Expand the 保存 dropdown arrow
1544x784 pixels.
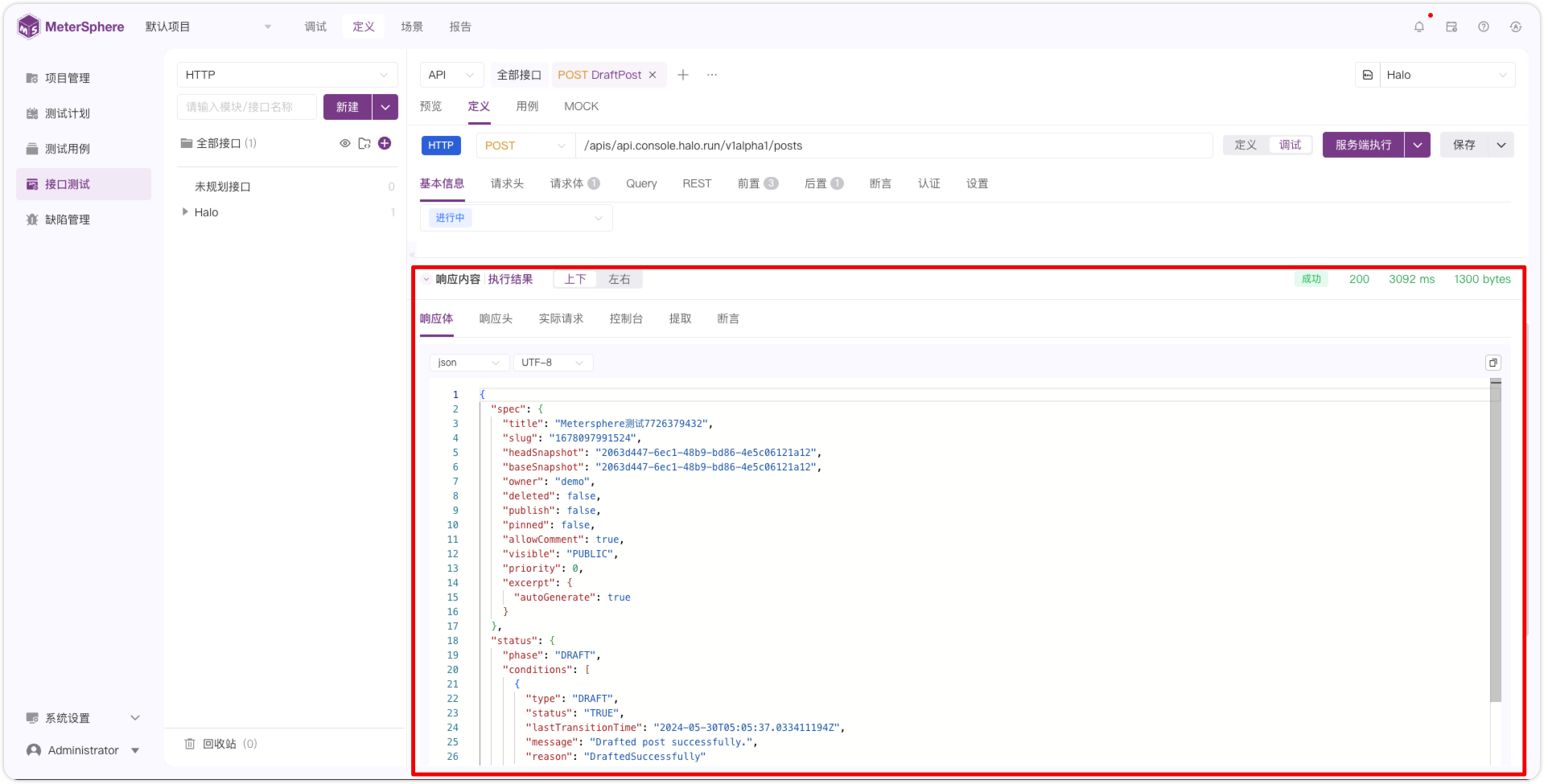coord(1501,145)
